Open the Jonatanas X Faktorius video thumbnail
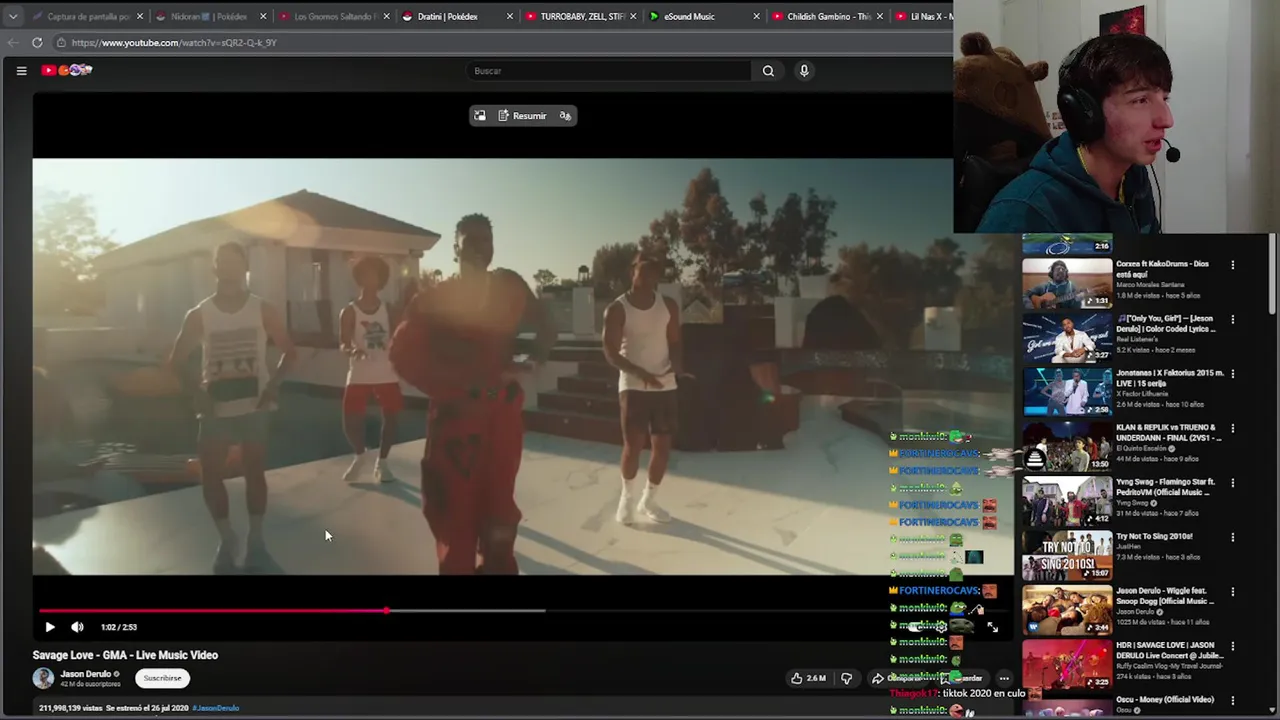 tap(1067, 392)
